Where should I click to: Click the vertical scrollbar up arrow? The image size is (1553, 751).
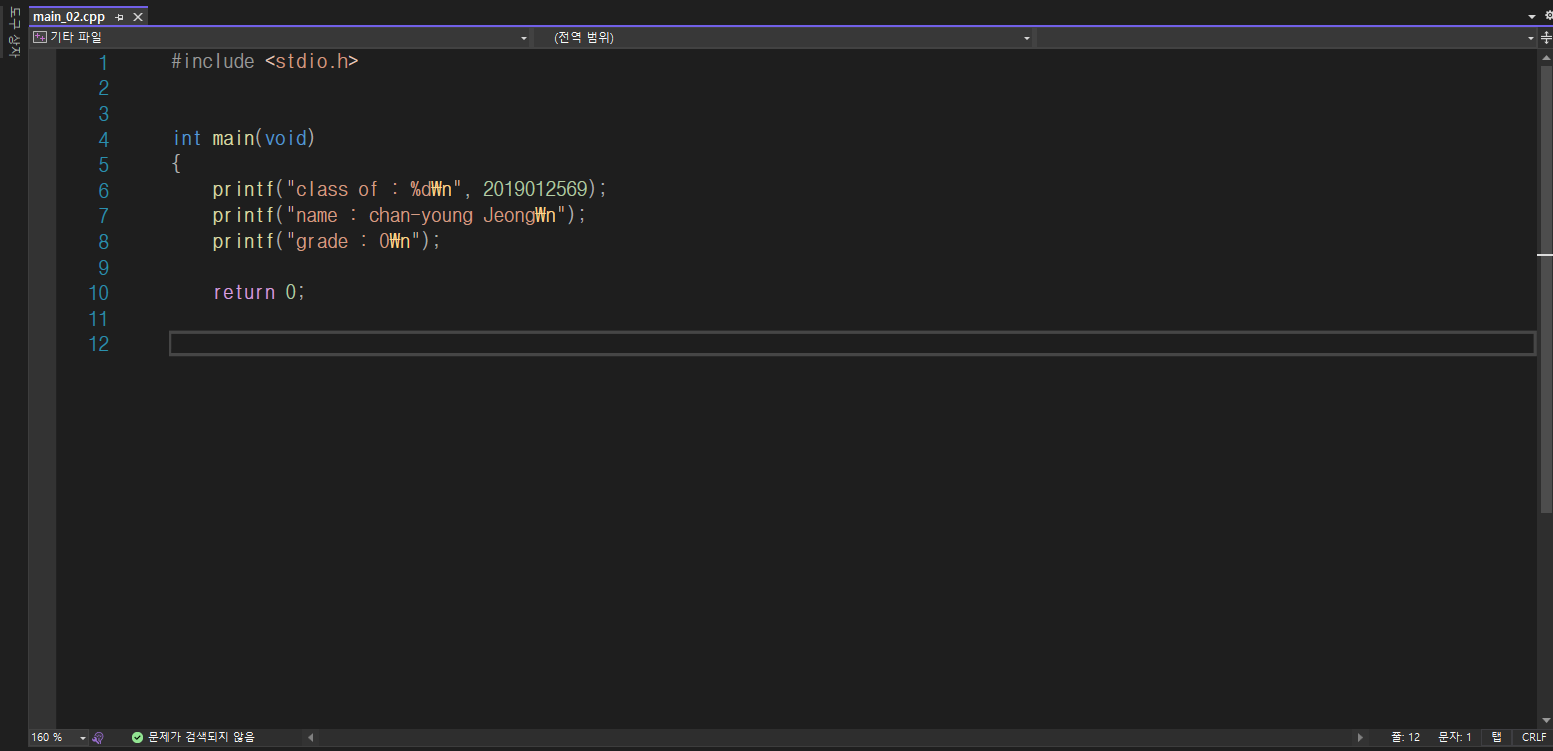1545,59
